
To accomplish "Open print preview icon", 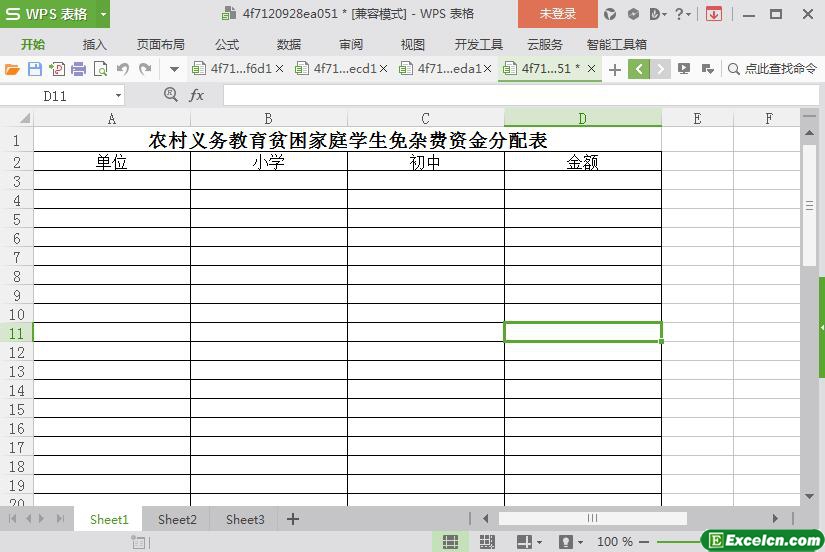I will coord(100,69).
